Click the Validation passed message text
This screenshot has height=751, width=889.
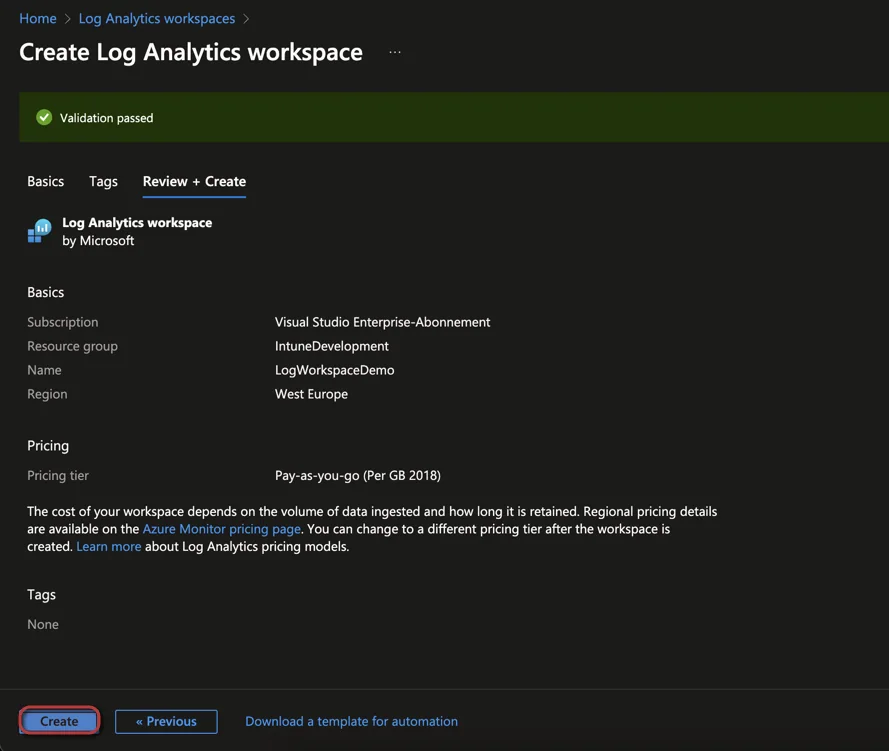point(107,118)
